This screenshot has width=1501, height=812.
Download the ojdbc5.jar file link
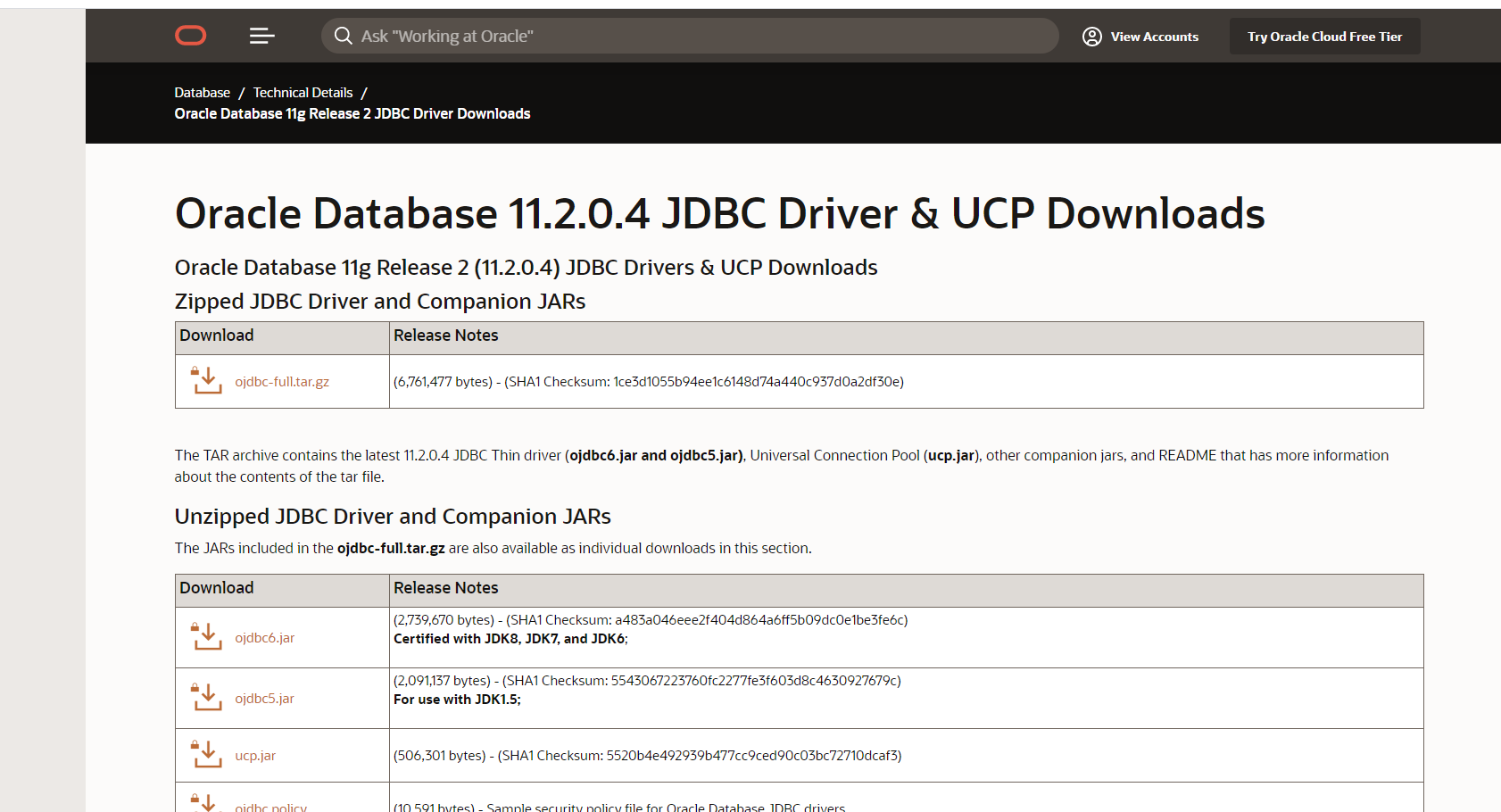click(x=264, y=699)
